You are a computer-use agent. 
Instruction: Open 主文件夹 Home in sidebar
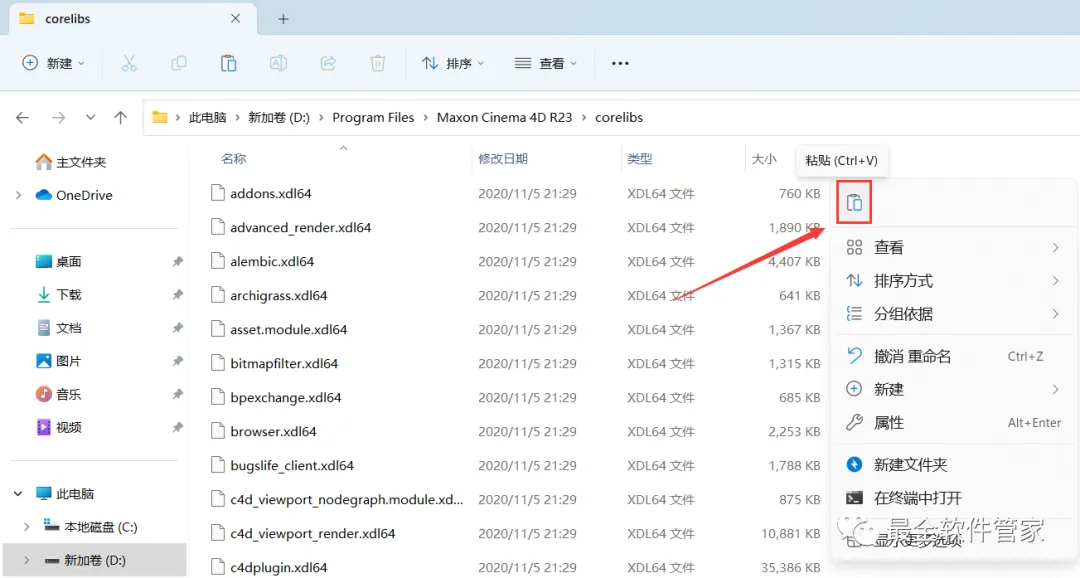pos(71,162)
